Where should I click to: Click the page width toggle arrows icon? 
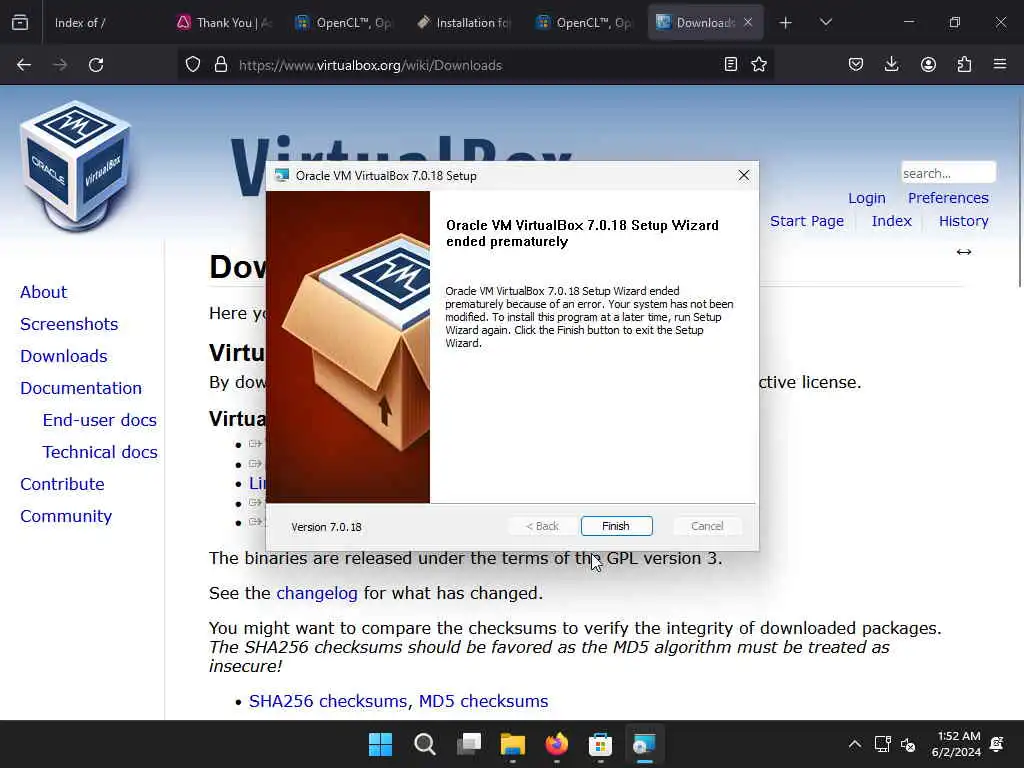tap(963, 252)
